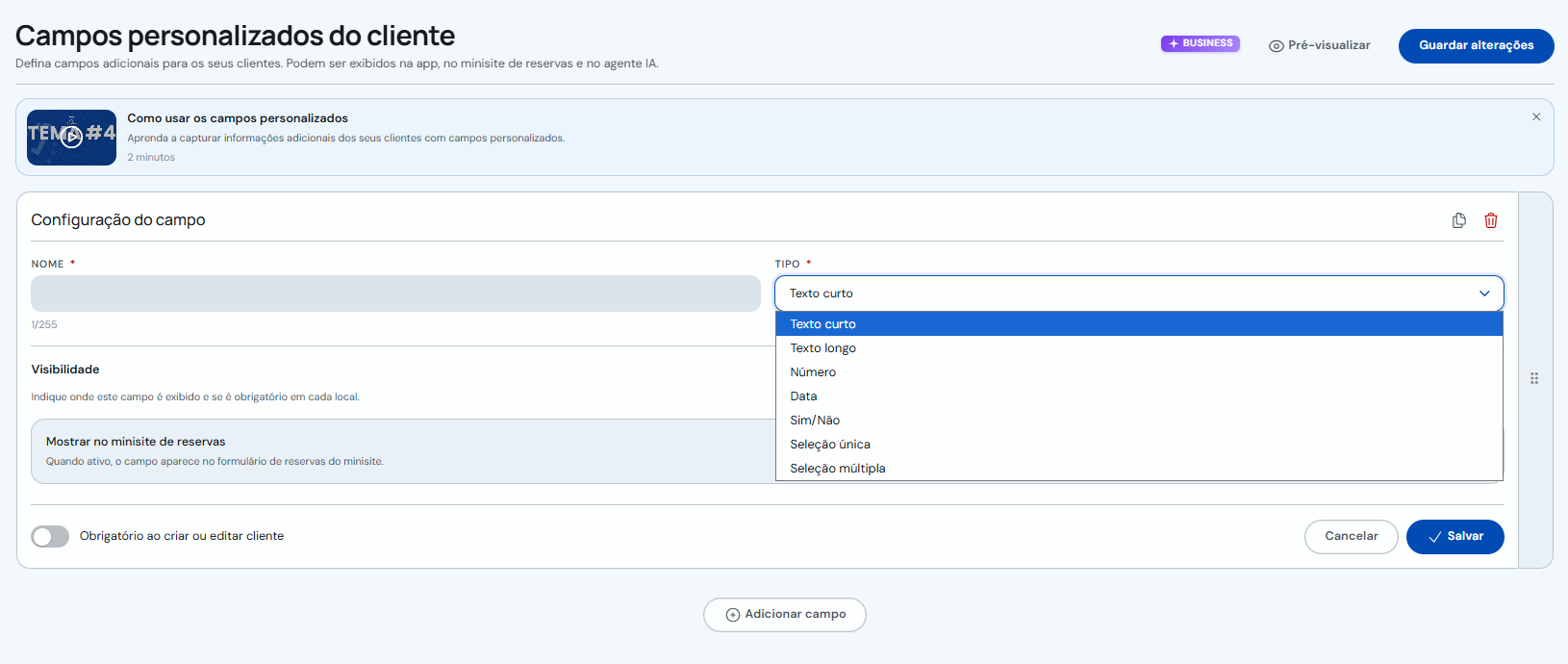The image size is (1568, 664).
Task: Click Salvar button
Action: coord(1455,536)
